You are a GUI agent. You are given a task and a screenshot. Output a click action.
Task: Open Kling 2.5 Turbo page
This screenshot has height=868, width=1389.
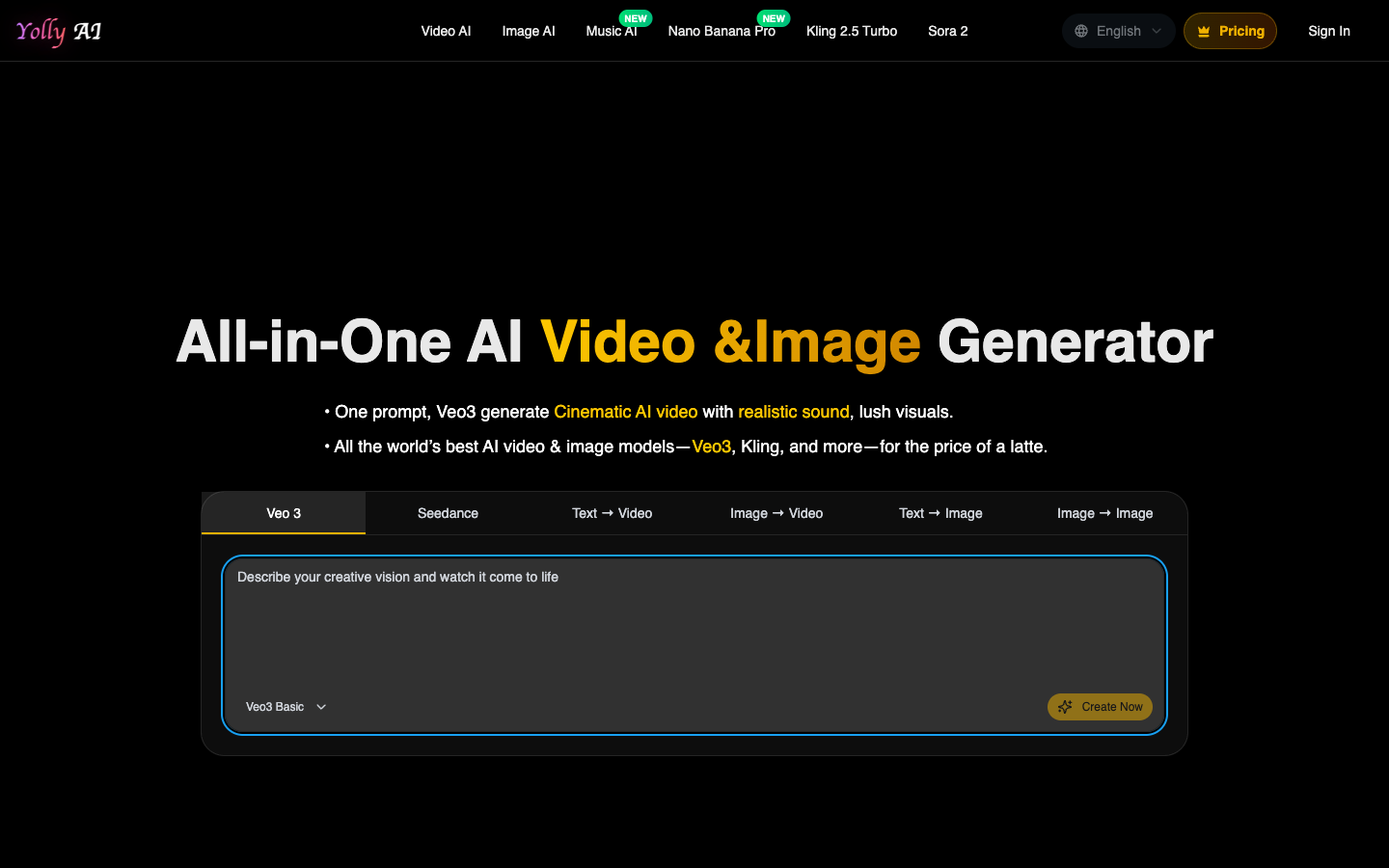[x=852, y=31]
